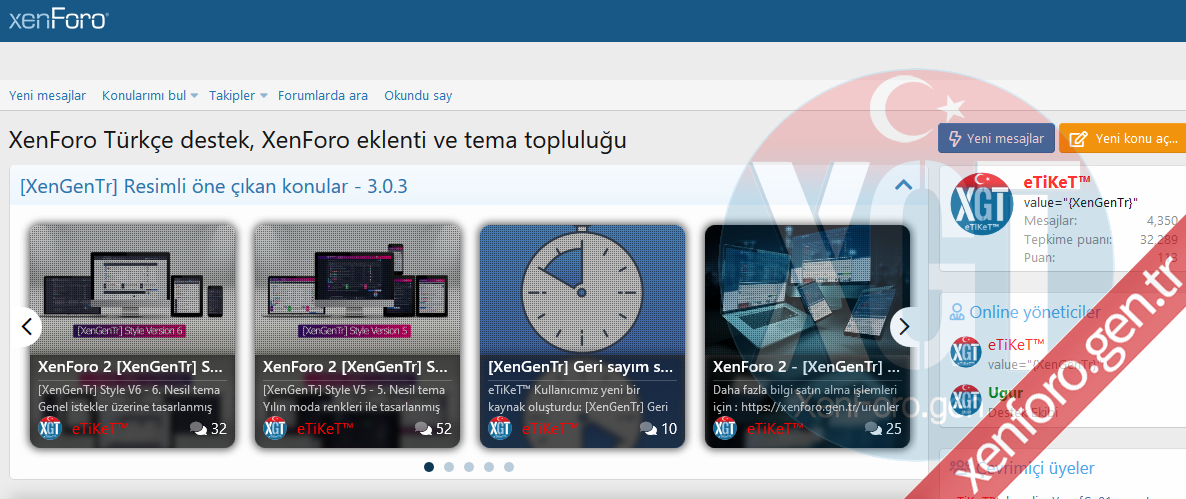Click Okundu say link
This screenshot has height=499, width=1186.
pyautogui.click(x=418, y=96)
